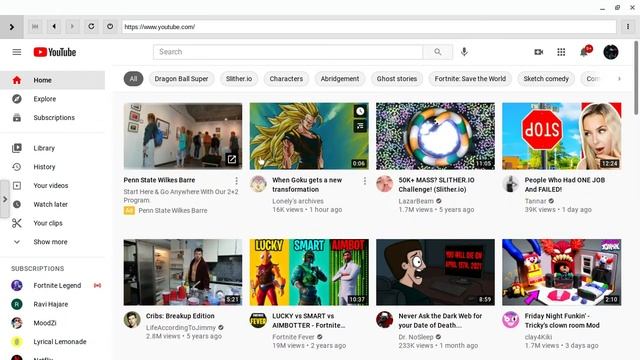640x360 pixels.
Task: Select the All filter chip
Action: click(x=133, y=79)
